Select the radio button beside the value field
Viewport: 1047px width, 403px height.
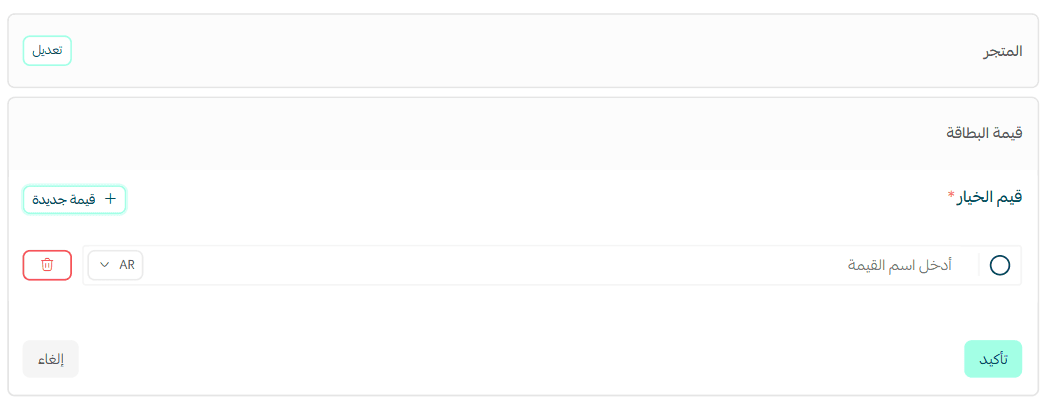(x=999, y=265)
